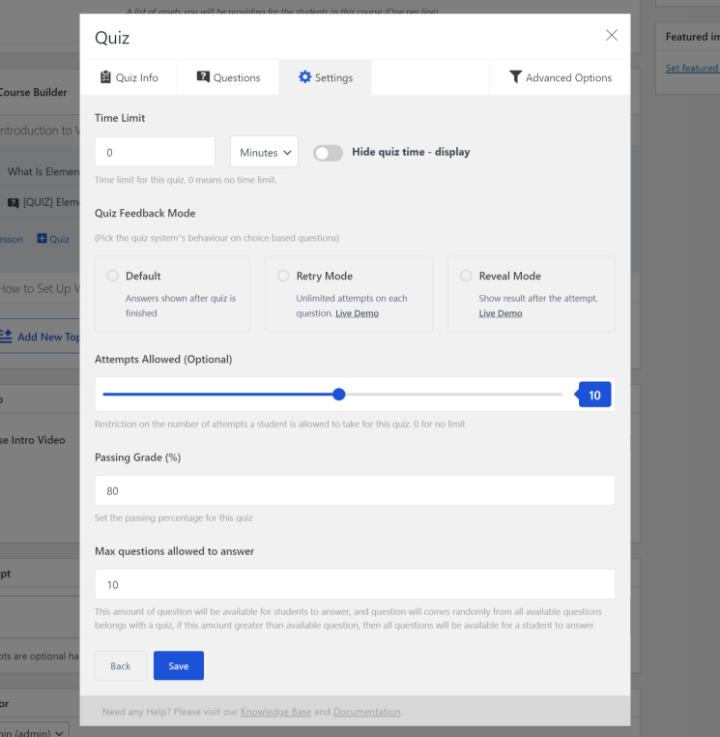Click the Add New Topic label in background
Screen dimensions: 720x737
tap(48, 337)
